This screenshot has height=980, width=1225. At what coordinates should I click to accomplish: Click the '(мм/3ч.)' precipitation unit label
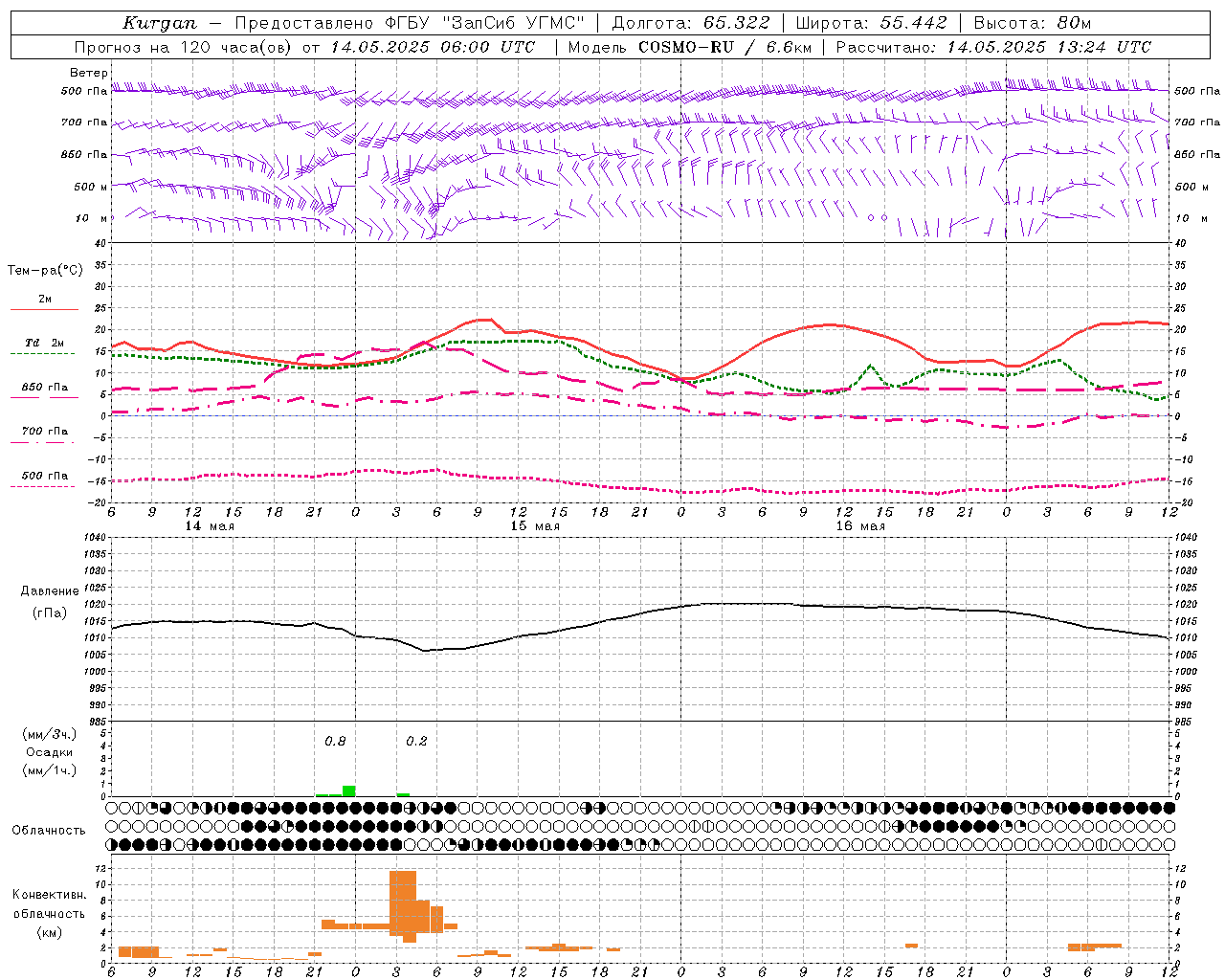pyautogui.click(x=50, y=735)
